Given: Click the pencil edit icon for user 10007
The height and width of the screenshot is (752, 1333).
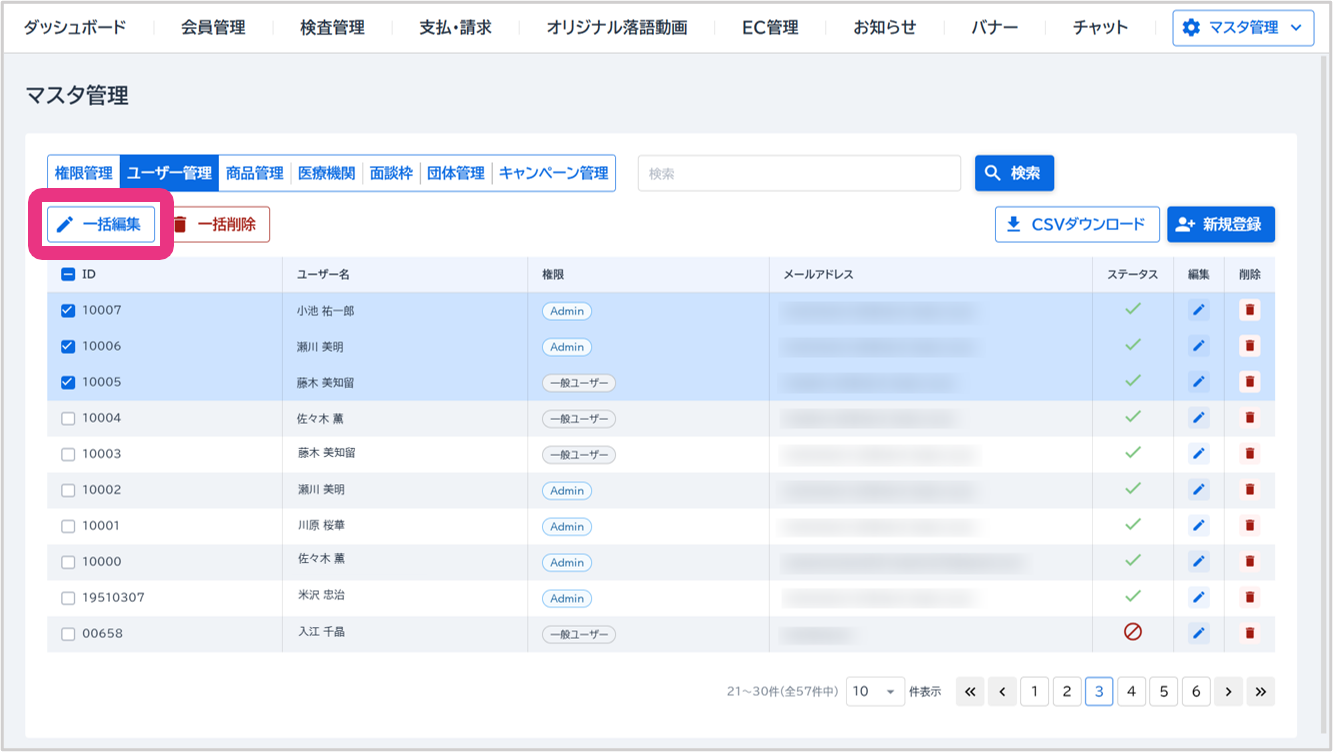Looking at the screenshot, I should [x=1198, y=310].
